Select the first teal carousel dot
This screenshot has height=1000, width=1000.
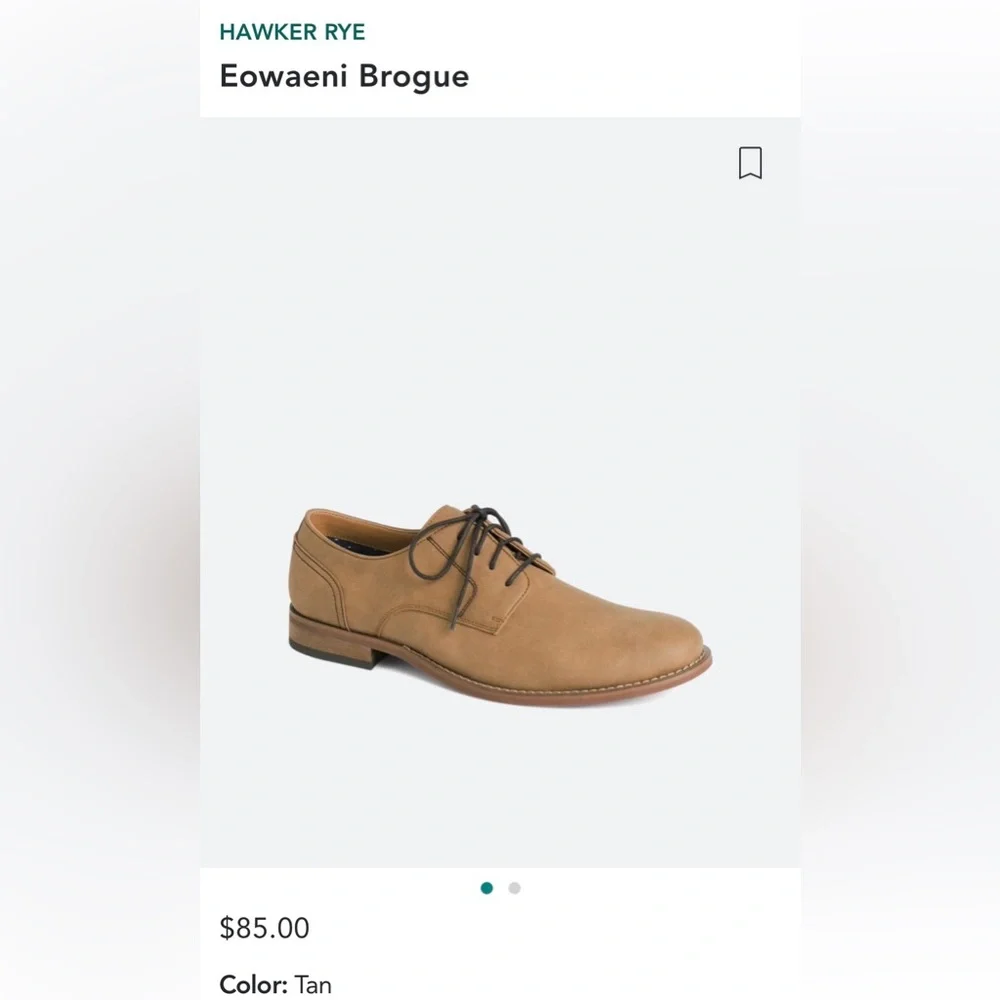tap(487, 888)
